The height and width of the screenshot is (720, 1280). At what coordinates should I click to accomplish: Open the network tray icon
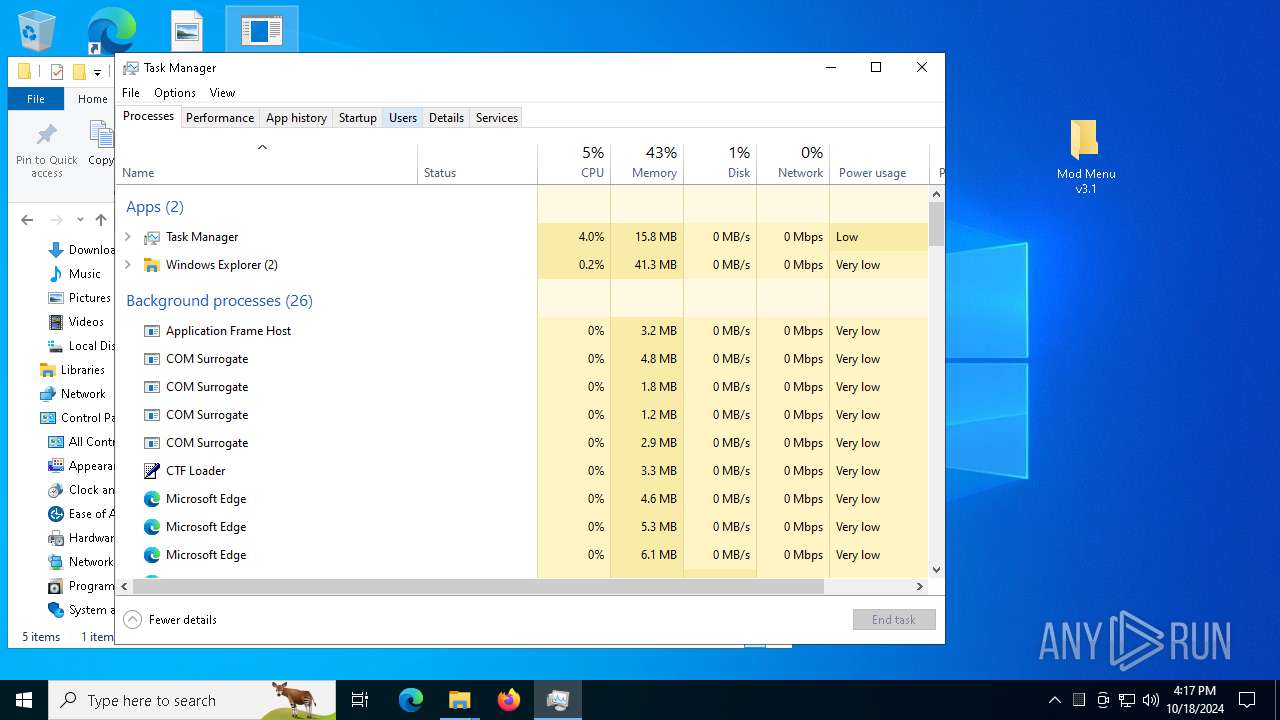[x=1127, y=700]
